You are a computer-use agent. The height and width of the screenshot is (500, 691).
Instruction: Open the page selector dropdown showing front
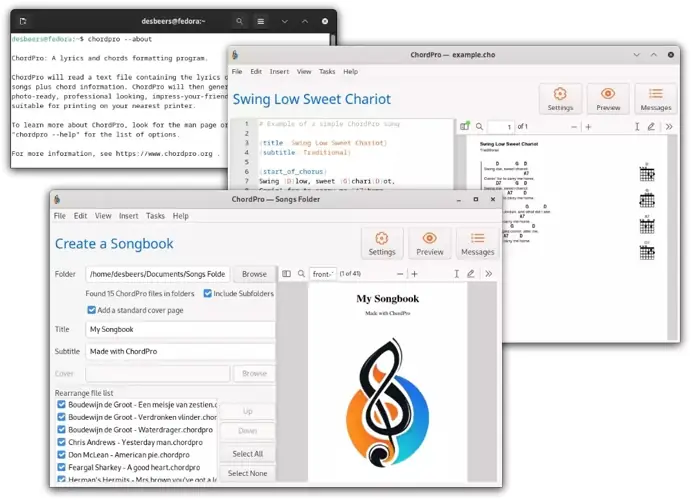(323, 273)
